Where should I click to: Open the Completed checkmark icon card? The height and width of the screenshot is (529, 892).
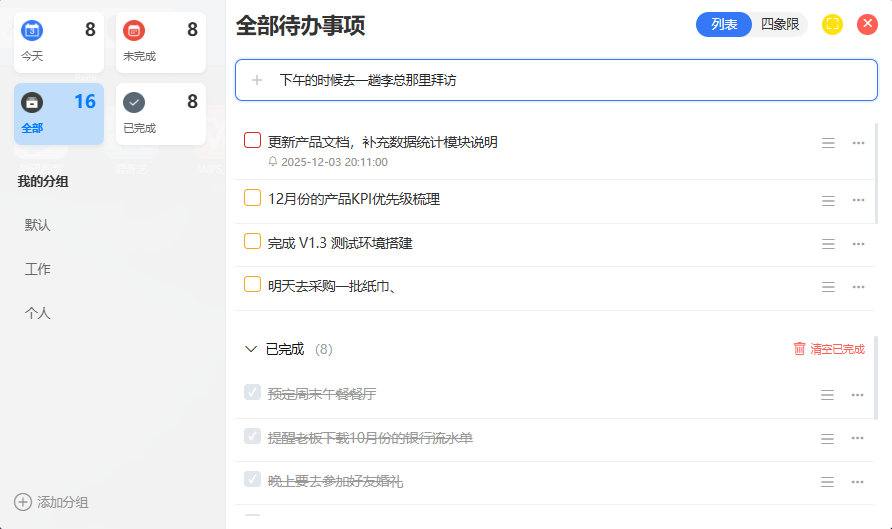pos(134,102)
